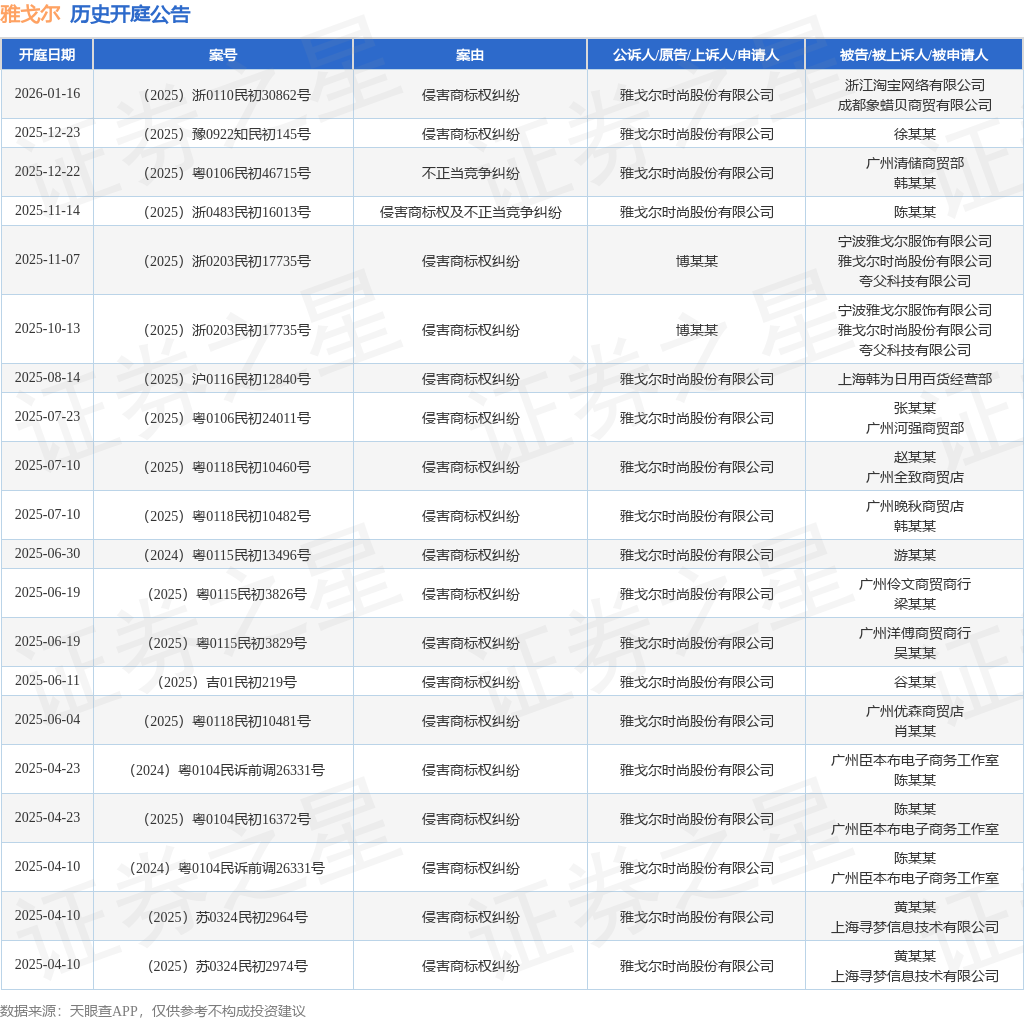Click defendant 广州晚秋商贸店
The width and height of the screenshot is (1024, 1020).
click(914, 506)
